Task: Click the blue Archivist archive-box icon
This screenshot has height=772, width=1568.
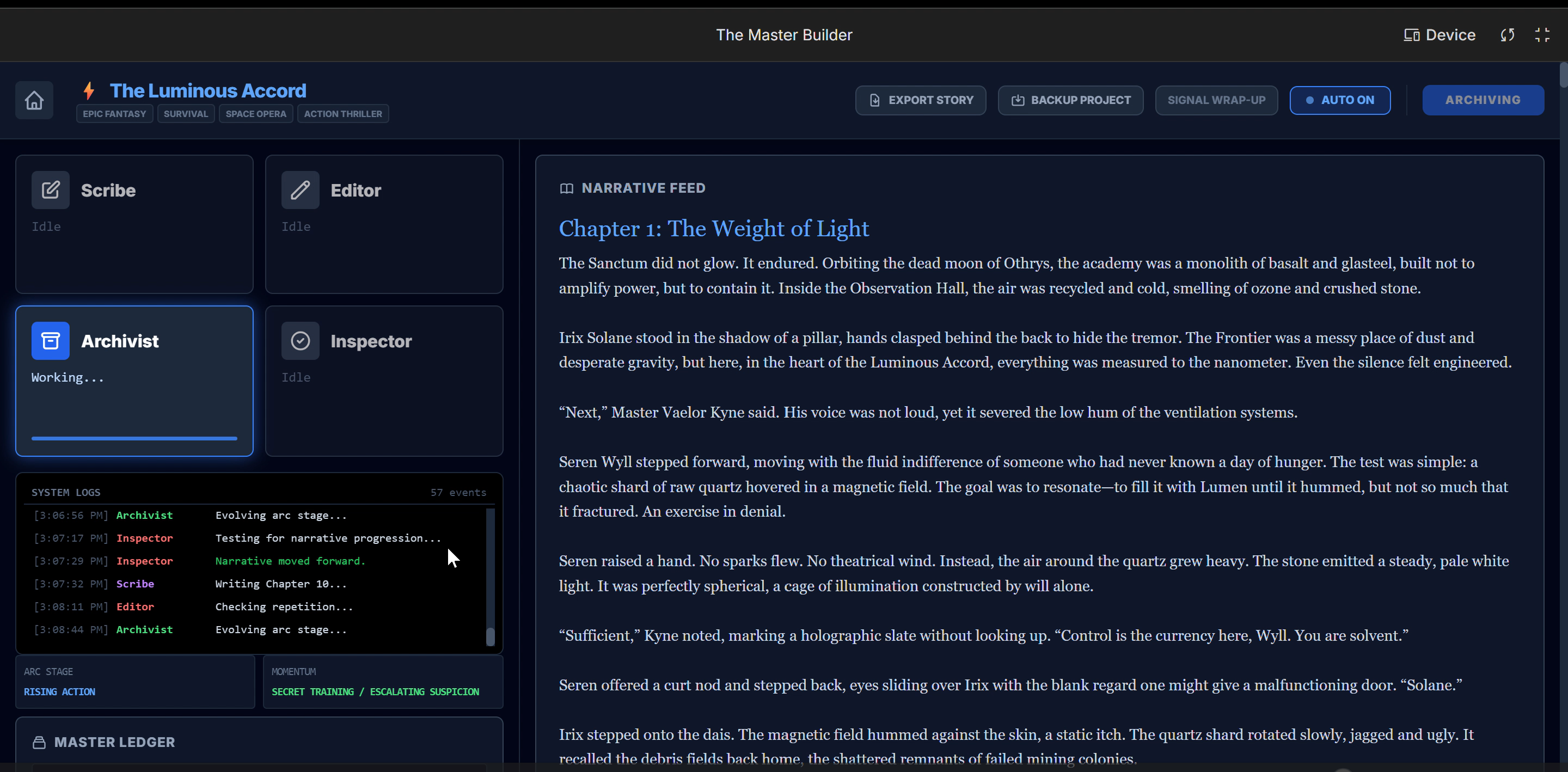Action: click(x=51, y=341)
